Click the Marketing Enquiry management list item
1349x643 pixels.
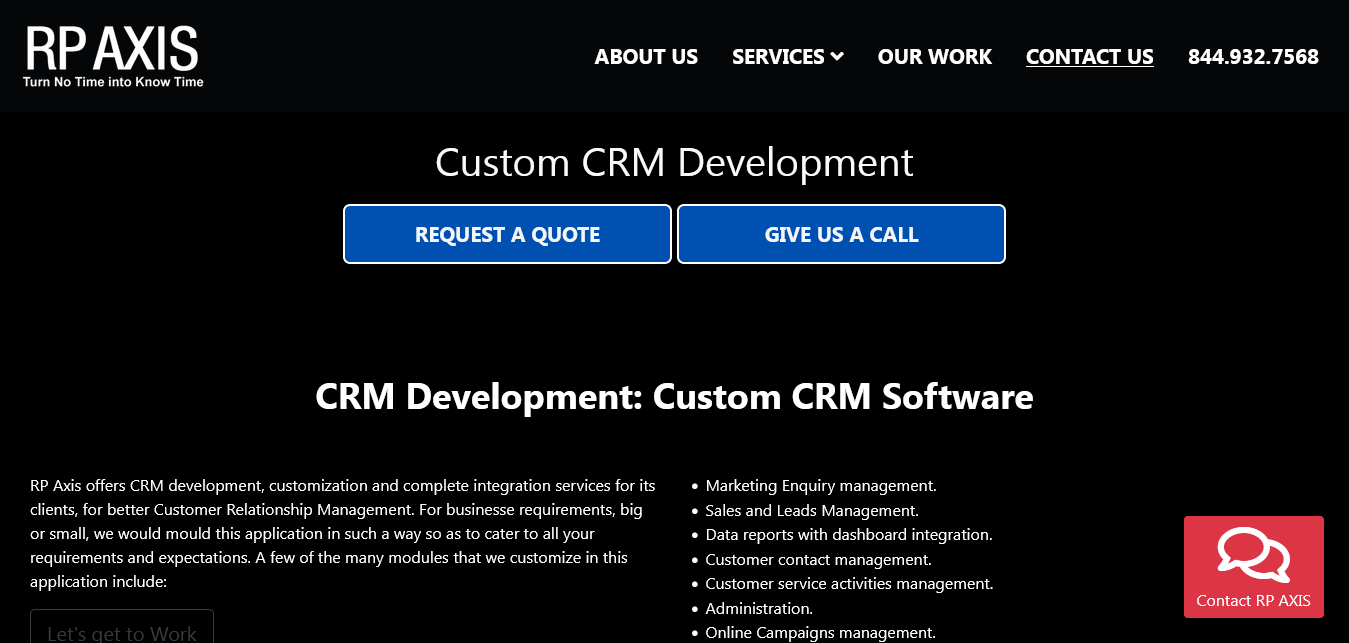tap(821, 486)
